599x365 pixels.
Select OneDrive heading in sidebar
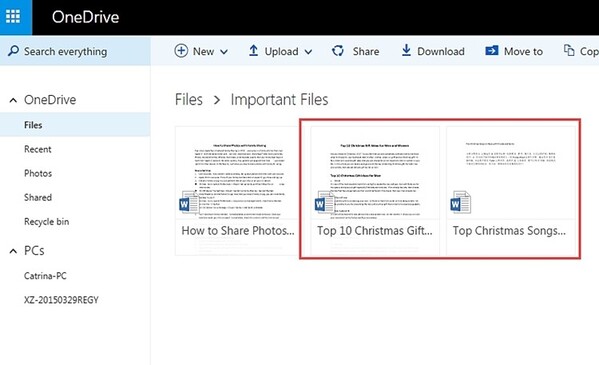[x=50, y=100]
